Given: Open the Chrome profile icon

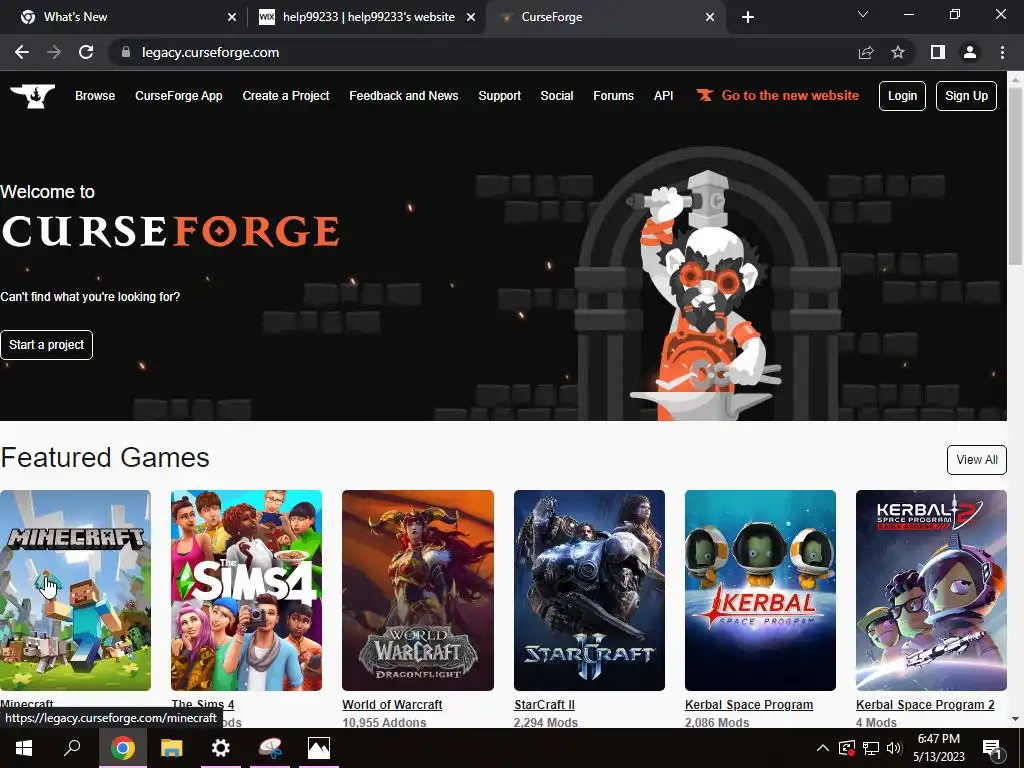Looking at the screenshot, I should tap(970, 52).
